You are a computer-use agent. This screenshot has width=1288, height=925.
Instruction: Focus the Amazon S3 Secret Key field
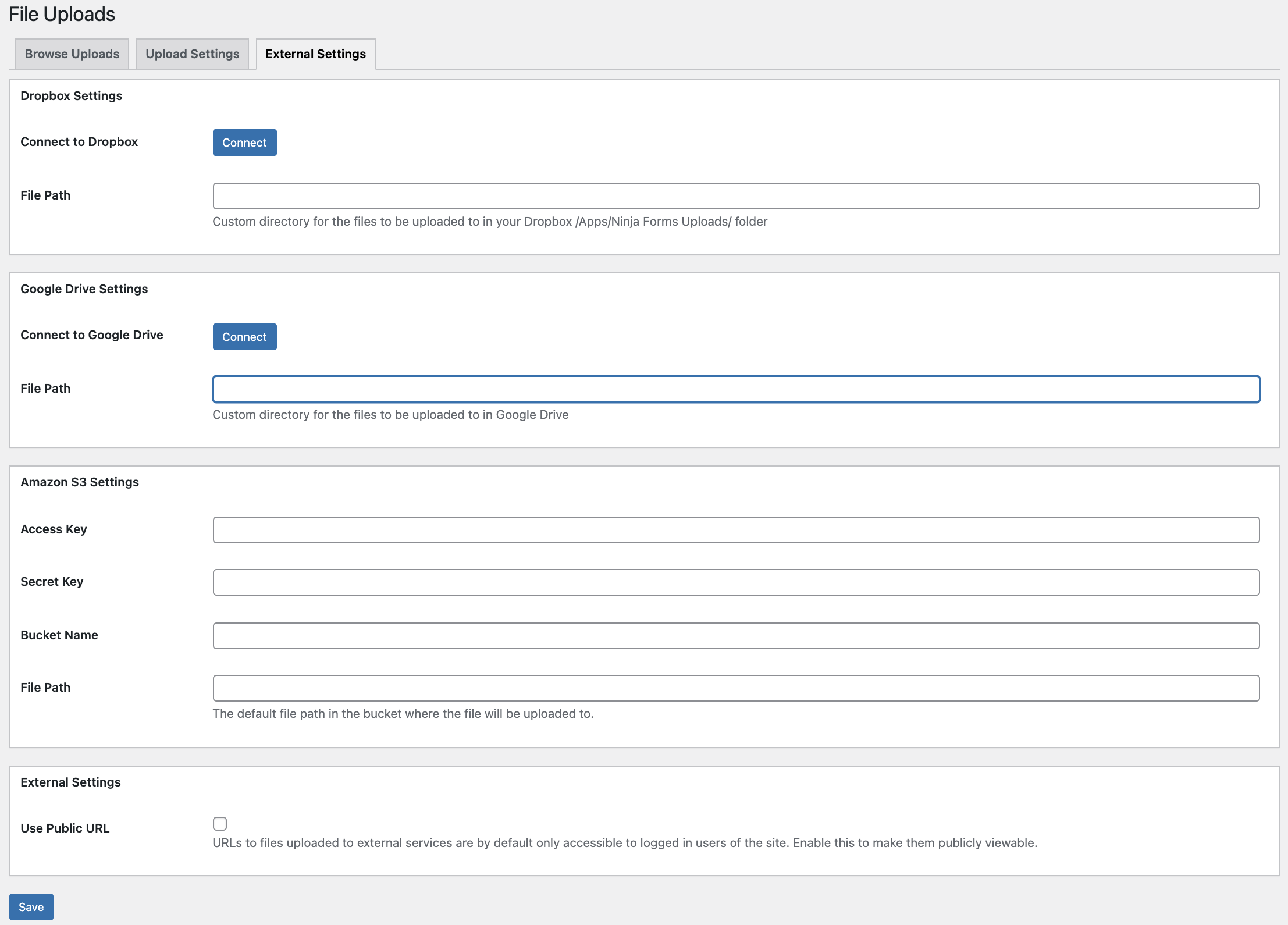tap(736, 582)
